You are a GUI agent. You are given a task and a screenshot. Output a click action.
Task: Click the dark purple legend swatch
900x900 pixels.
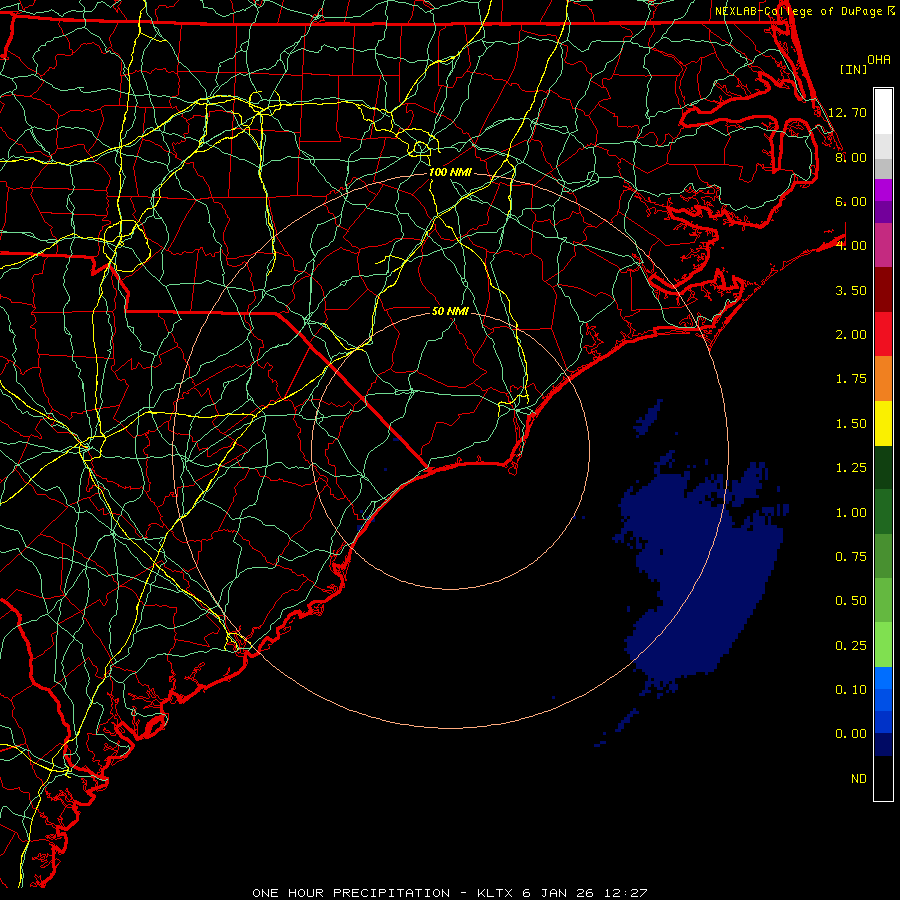[883, 212]
